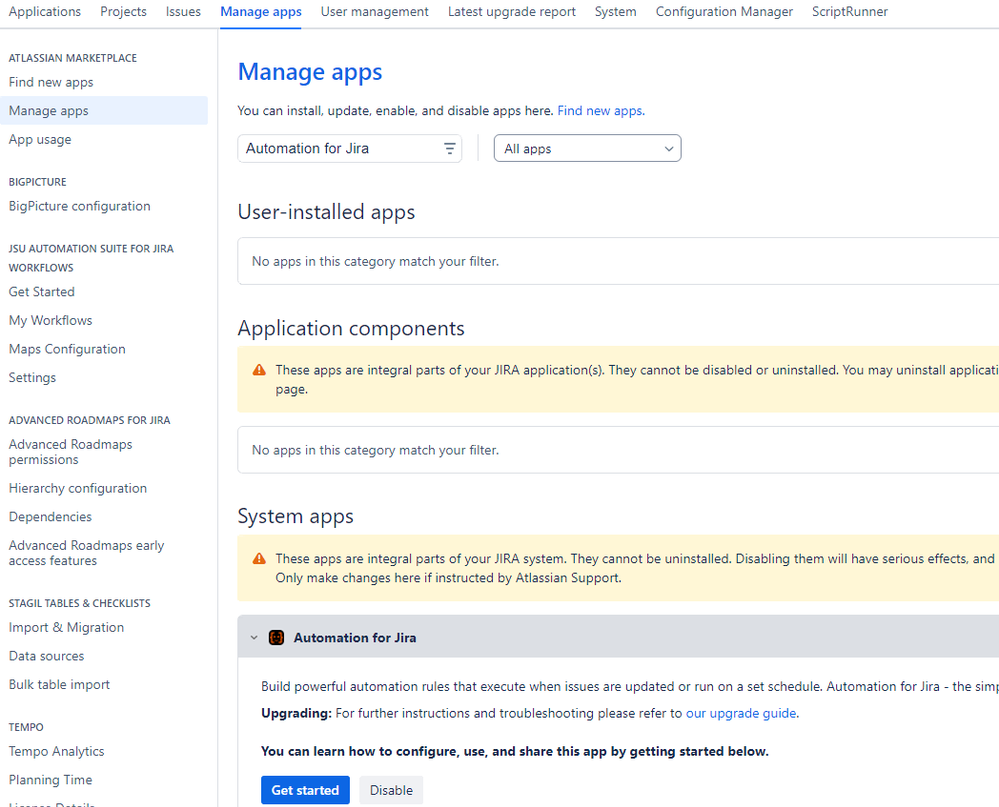
Task: Click the filter icon in the search box
Action: (x=449, y=148)
